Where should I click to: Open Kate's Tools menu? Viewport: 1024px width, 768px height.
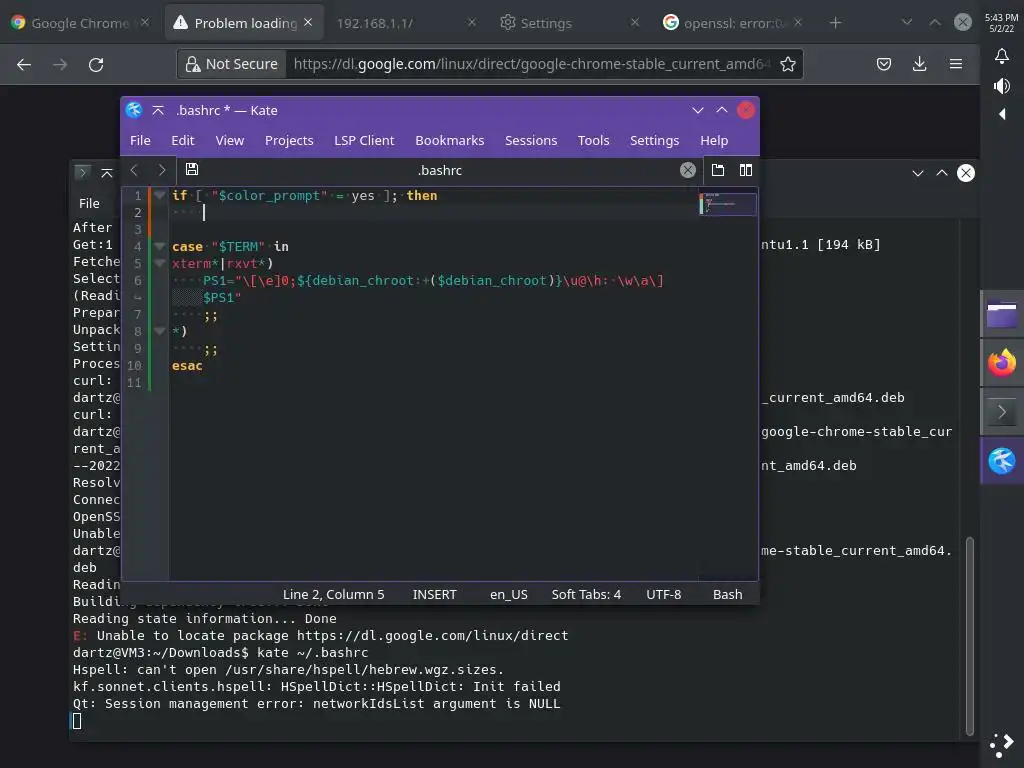[593, 140]
